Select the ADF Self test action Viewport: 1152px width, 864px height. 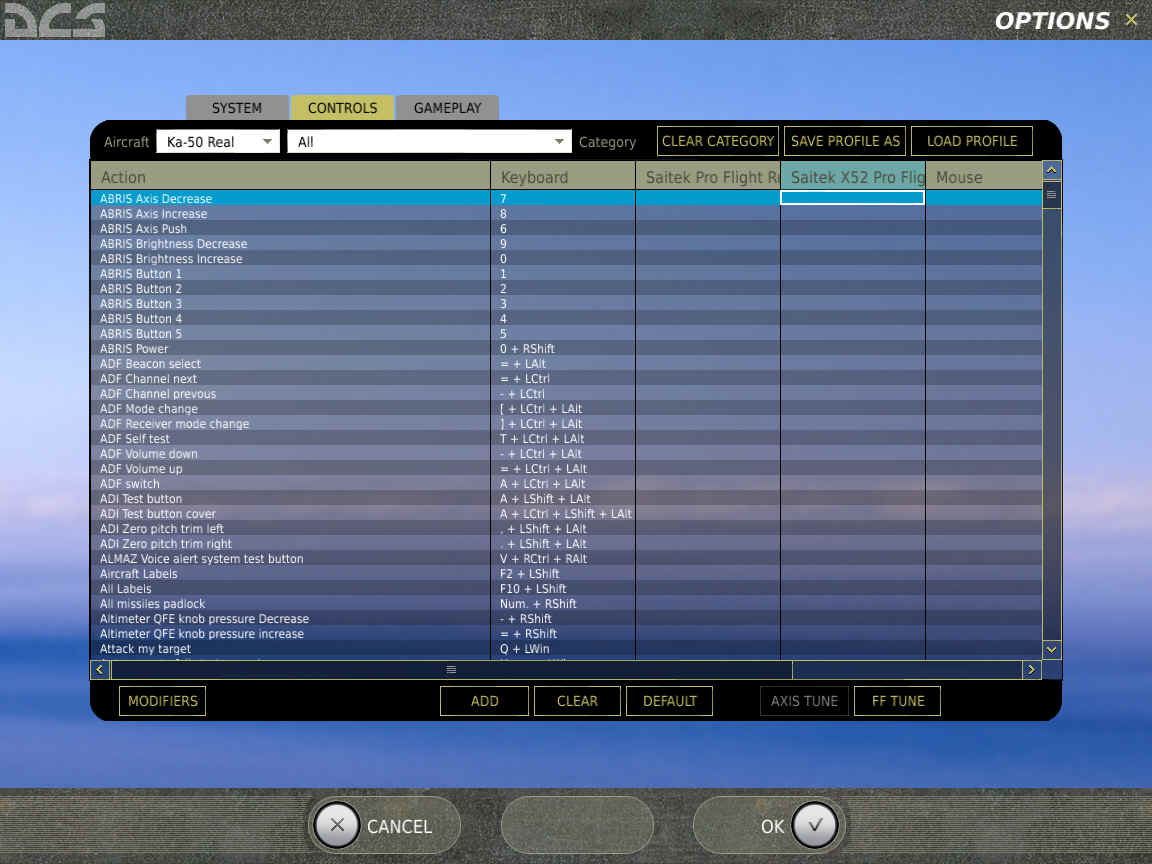(134, 439)
